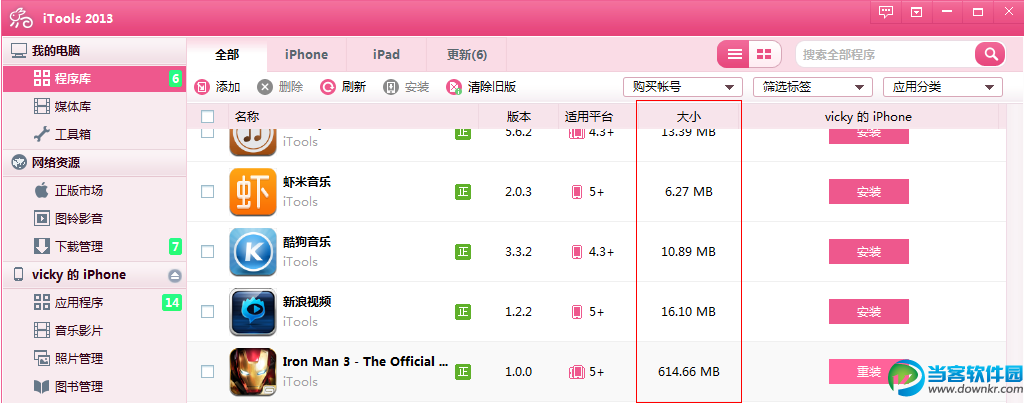Open 照片管理 in sidebar
The width and height of the screenshot is (1024, 403).
pos(93,359)
